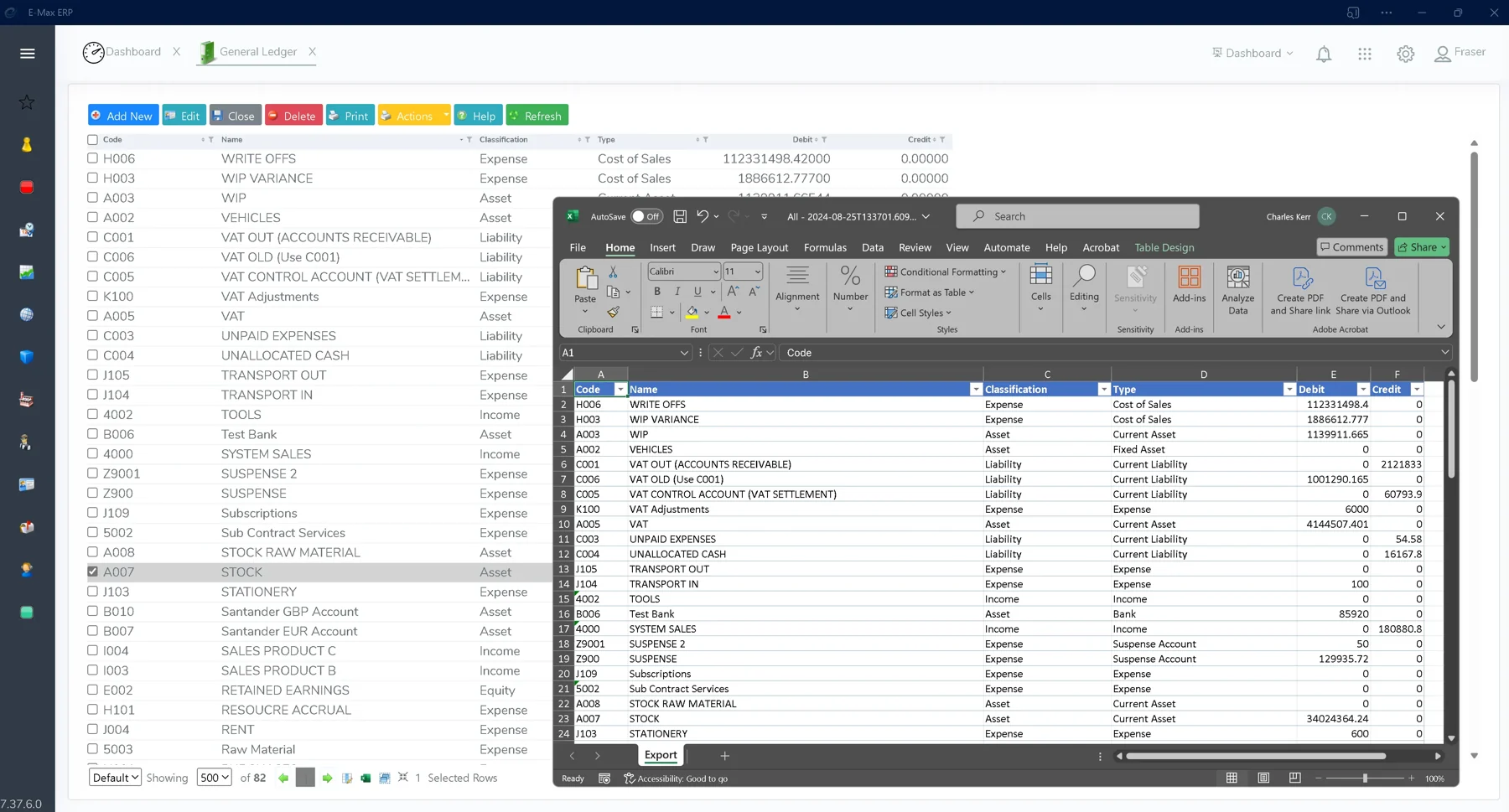Image resolution: width=1509 pixels, height=812 pixels.
Task: Click the Excel Save icon
Action: [x=680, y=216]
